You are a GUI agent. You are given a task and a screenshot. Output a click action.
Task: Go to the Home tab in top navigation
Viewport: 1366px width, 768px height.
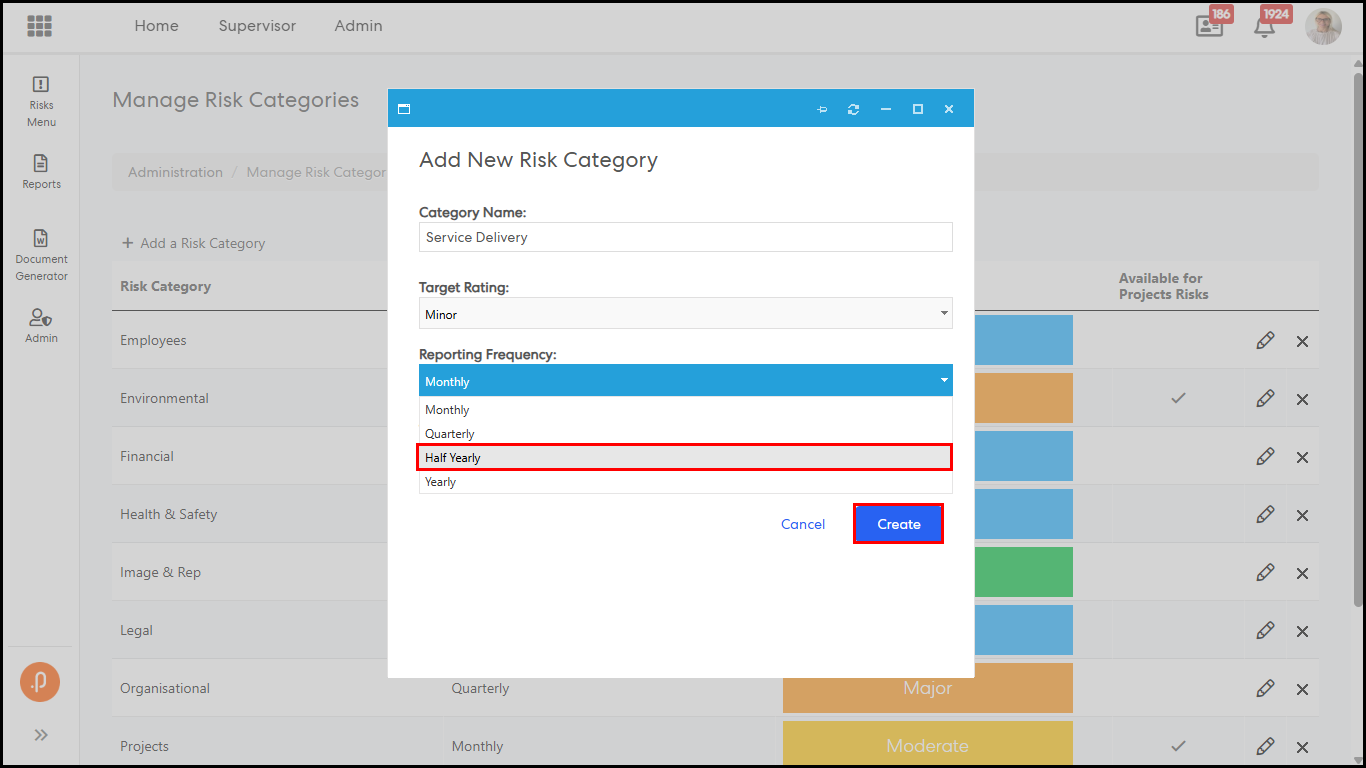(156, 26)
